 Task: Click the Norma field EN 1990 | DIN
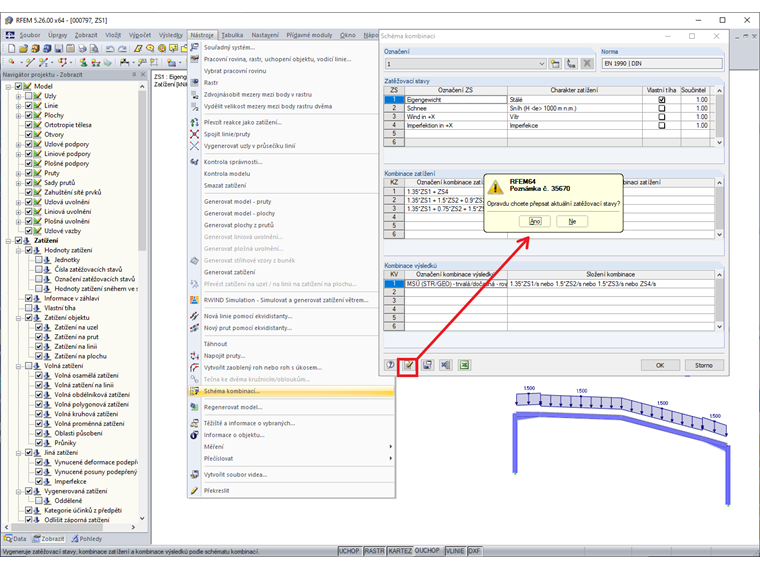[x=662, y=63]
